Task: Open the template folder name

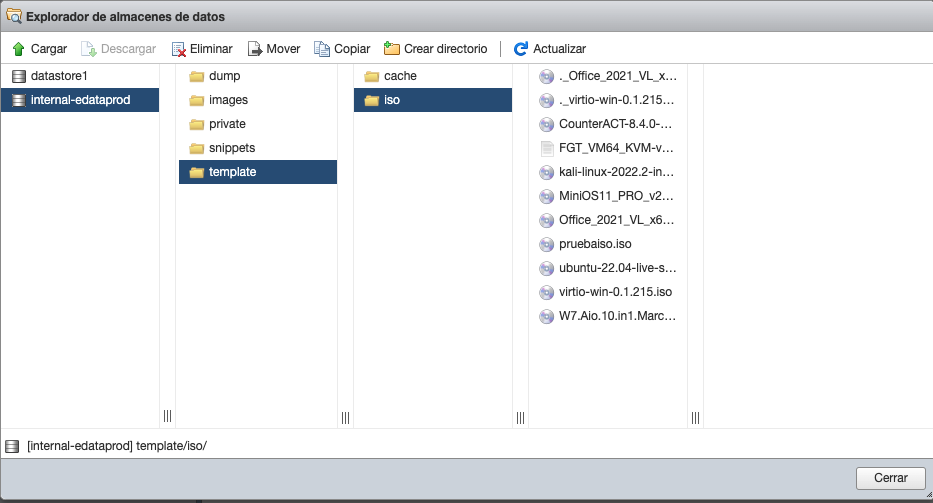Action: tap(233, 172)
